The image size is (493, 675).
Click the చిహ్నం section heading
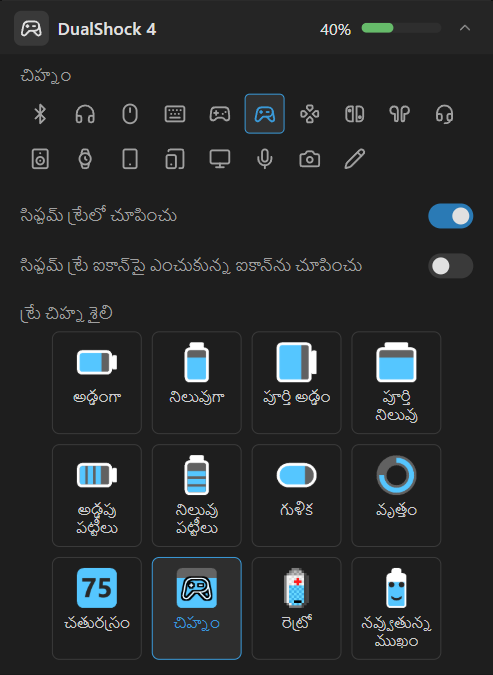click(x=46, y=76)
